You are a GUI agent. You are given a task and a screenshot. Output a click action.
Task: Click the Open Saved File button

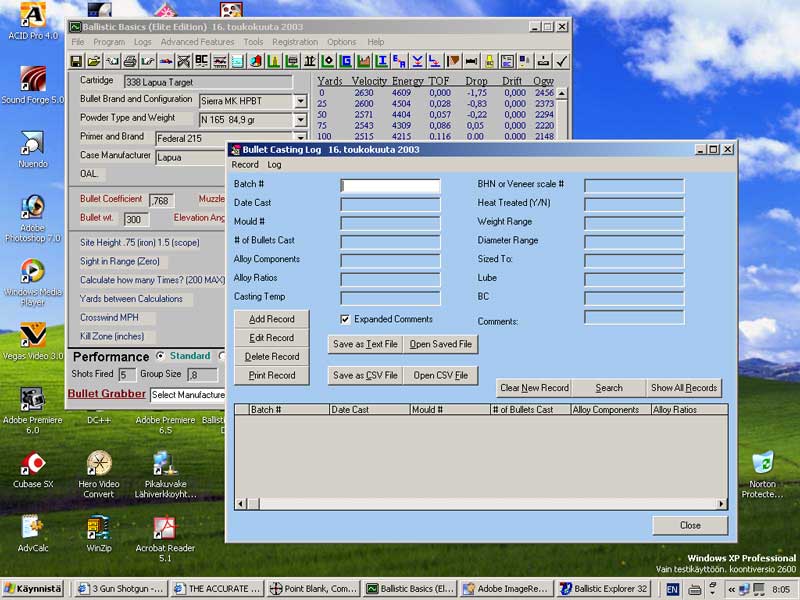tap(440, 344)
